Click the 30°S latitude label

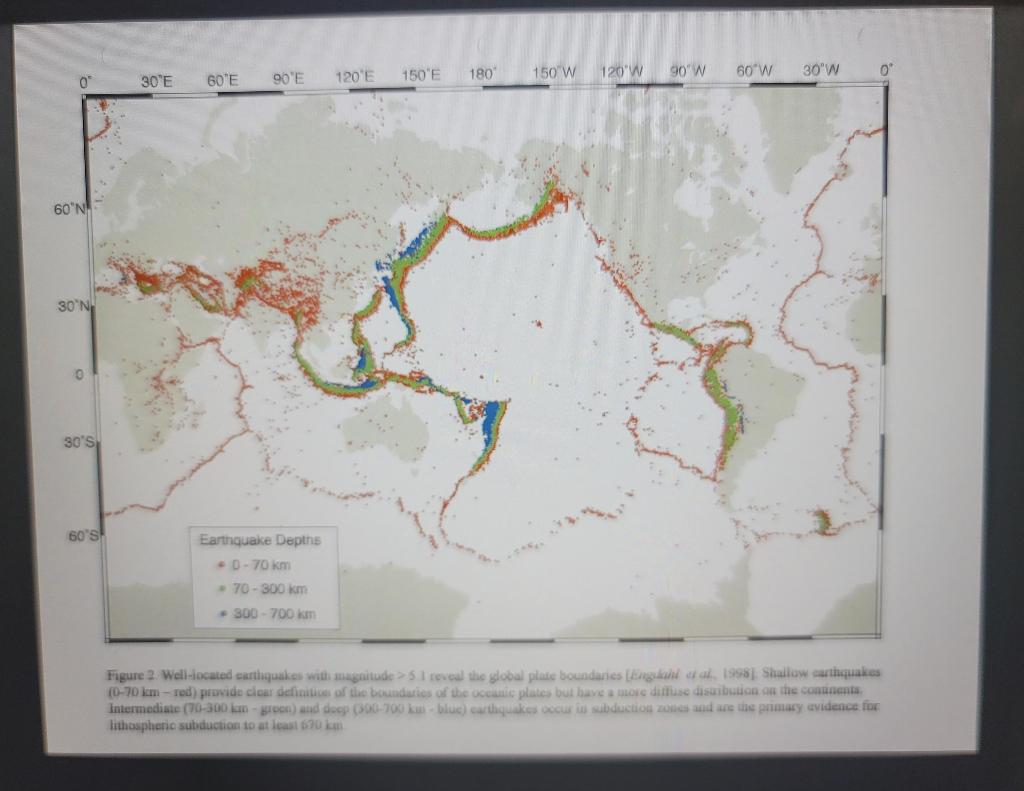point(80,442)
